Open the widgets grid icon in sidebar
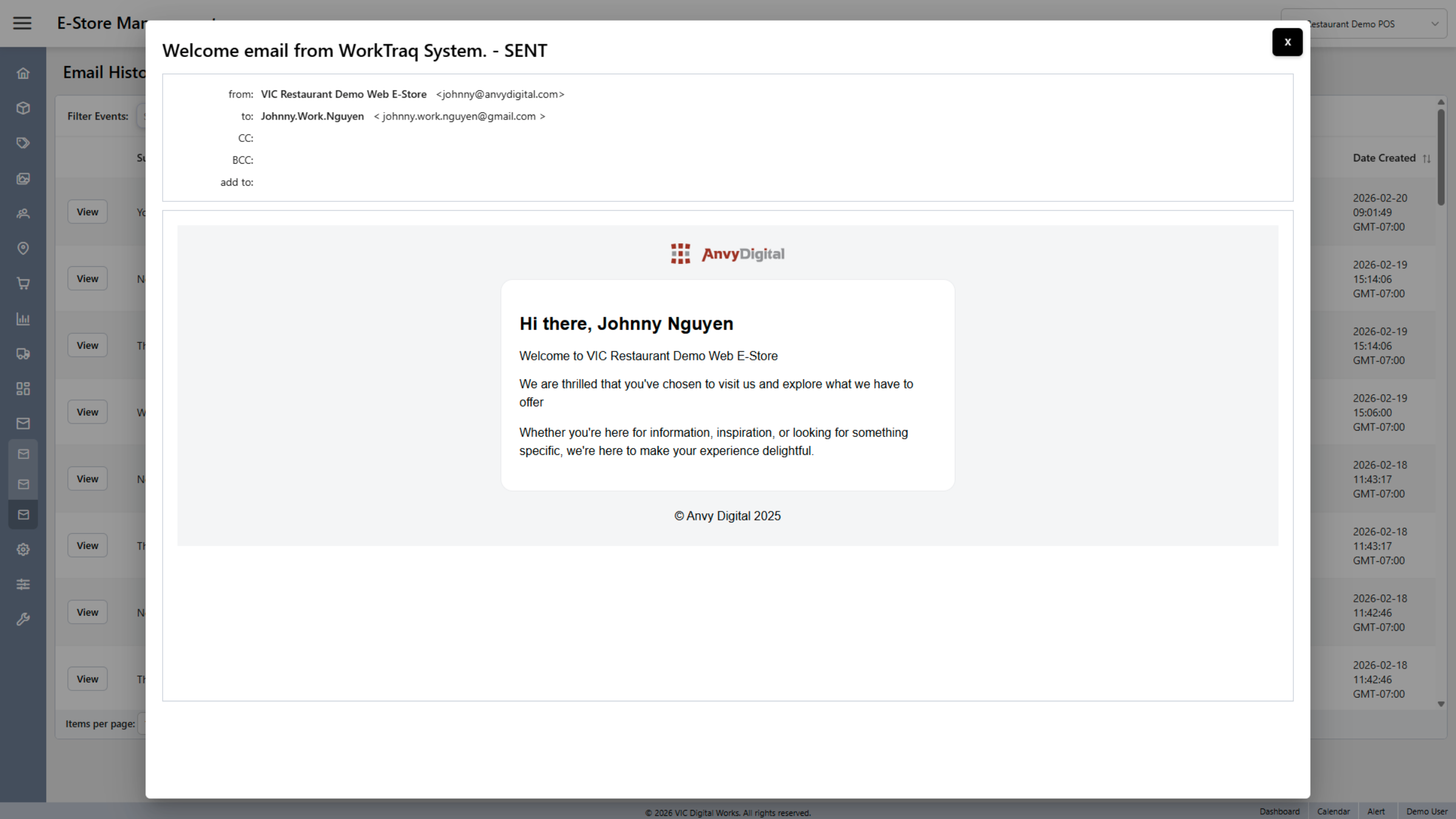This screenshot has height=819, width=1456. (x=23, y=389)
